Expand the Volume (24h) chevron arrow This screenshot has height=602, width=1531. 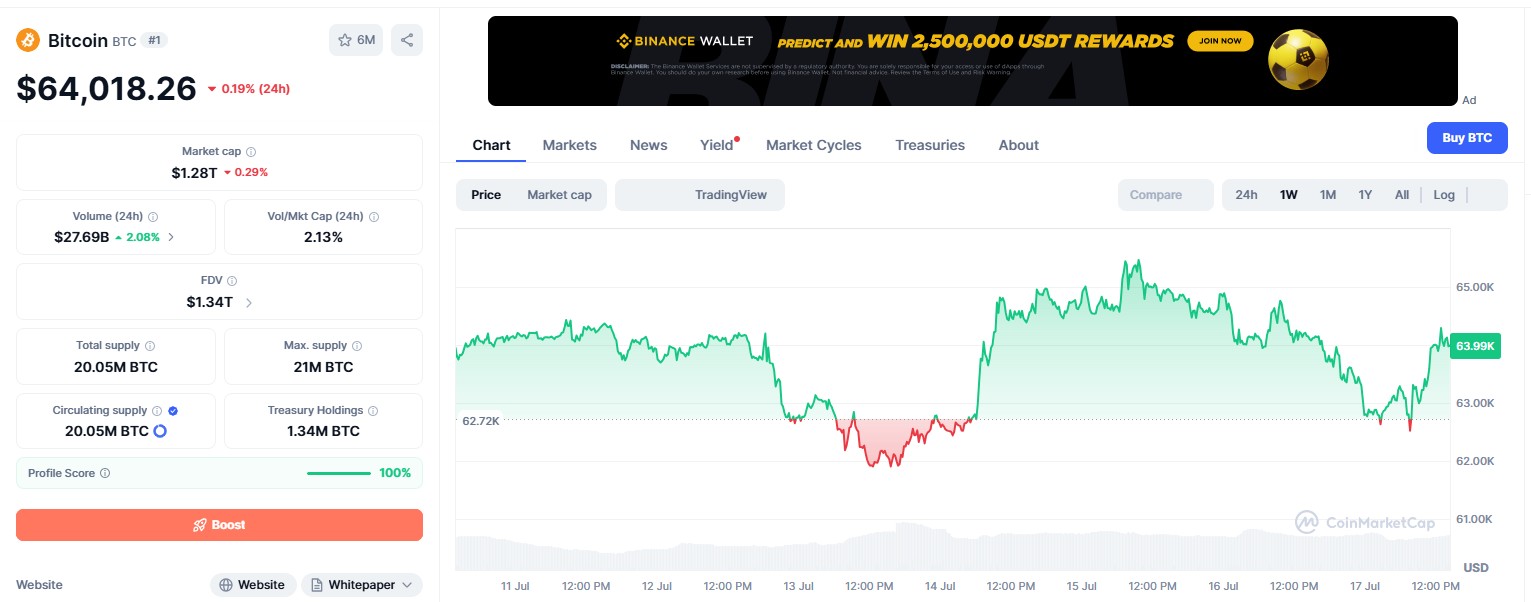(x=171, y=237)
